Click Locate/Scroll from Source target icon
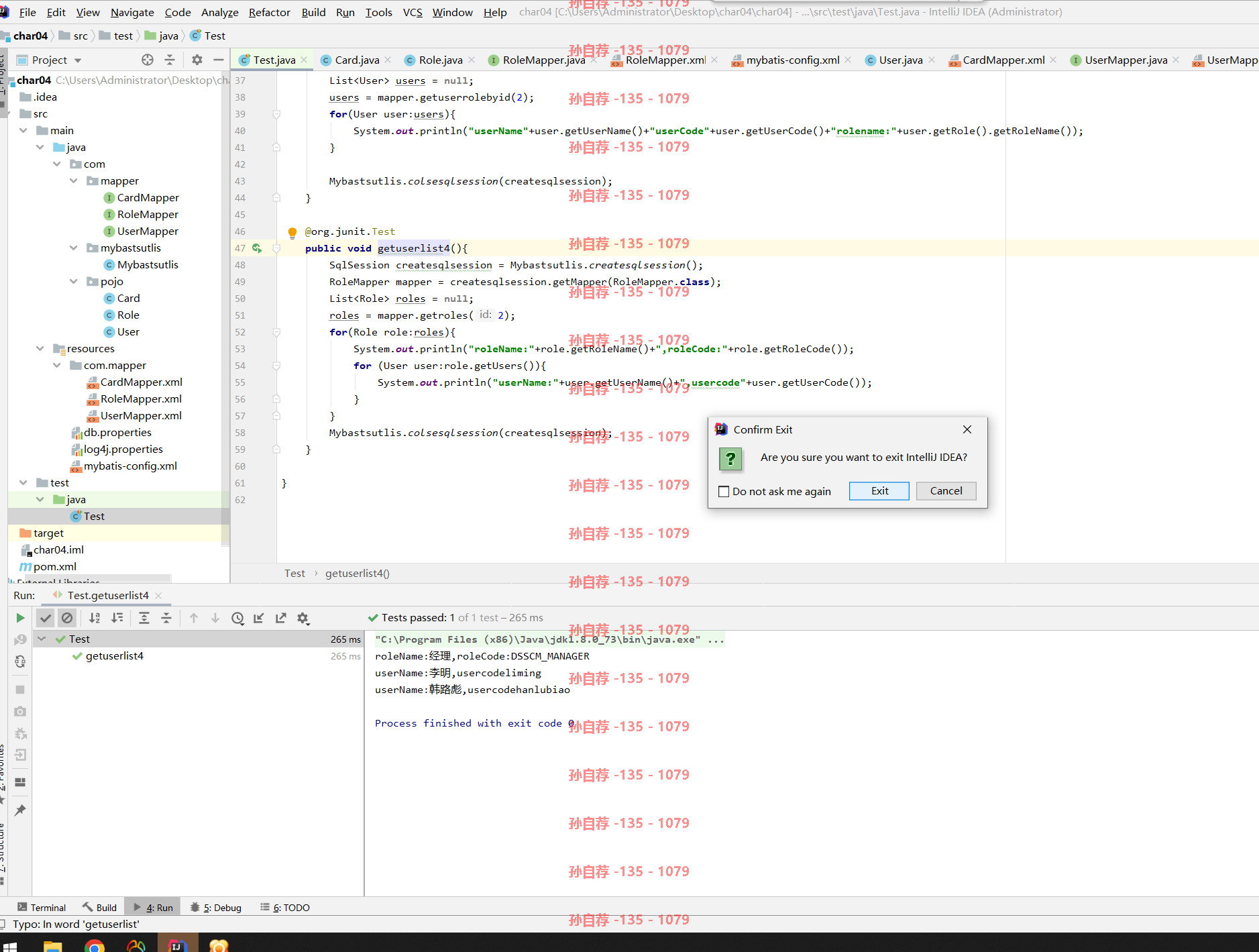Image resolution: width=1259 pixels, height=952 pixels. tap(148, 60)
